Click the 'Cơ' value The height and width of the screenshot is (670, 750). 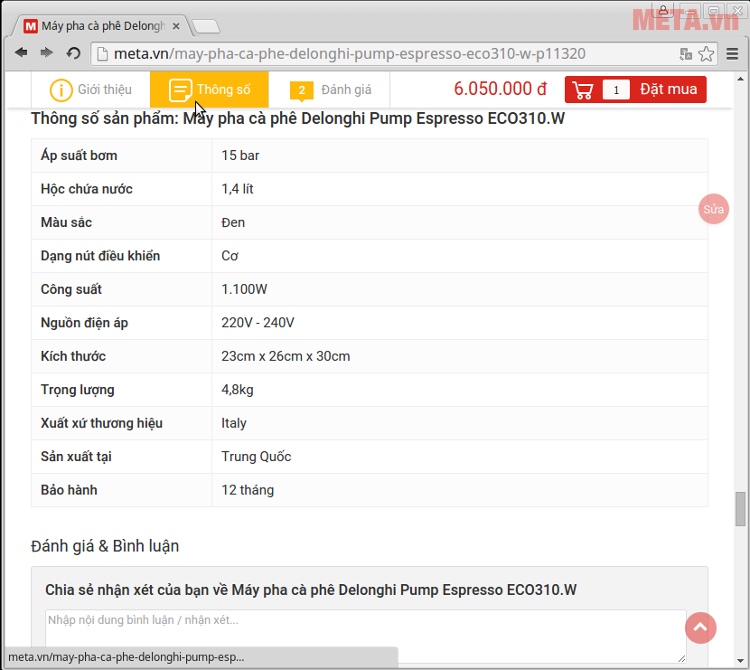point(230,256)
